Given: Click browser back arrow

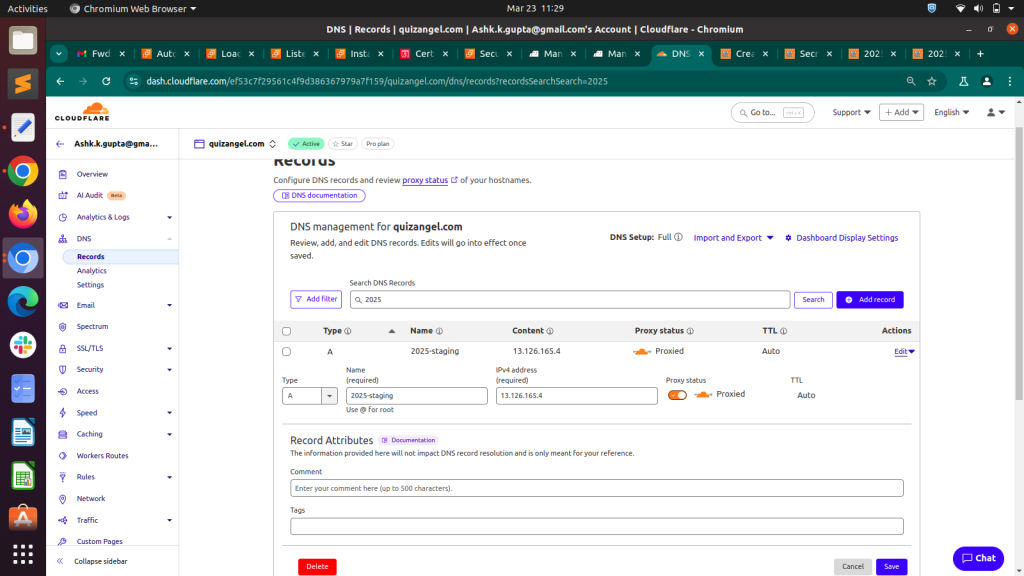Looking at the screenshot, I should point(60,81).
